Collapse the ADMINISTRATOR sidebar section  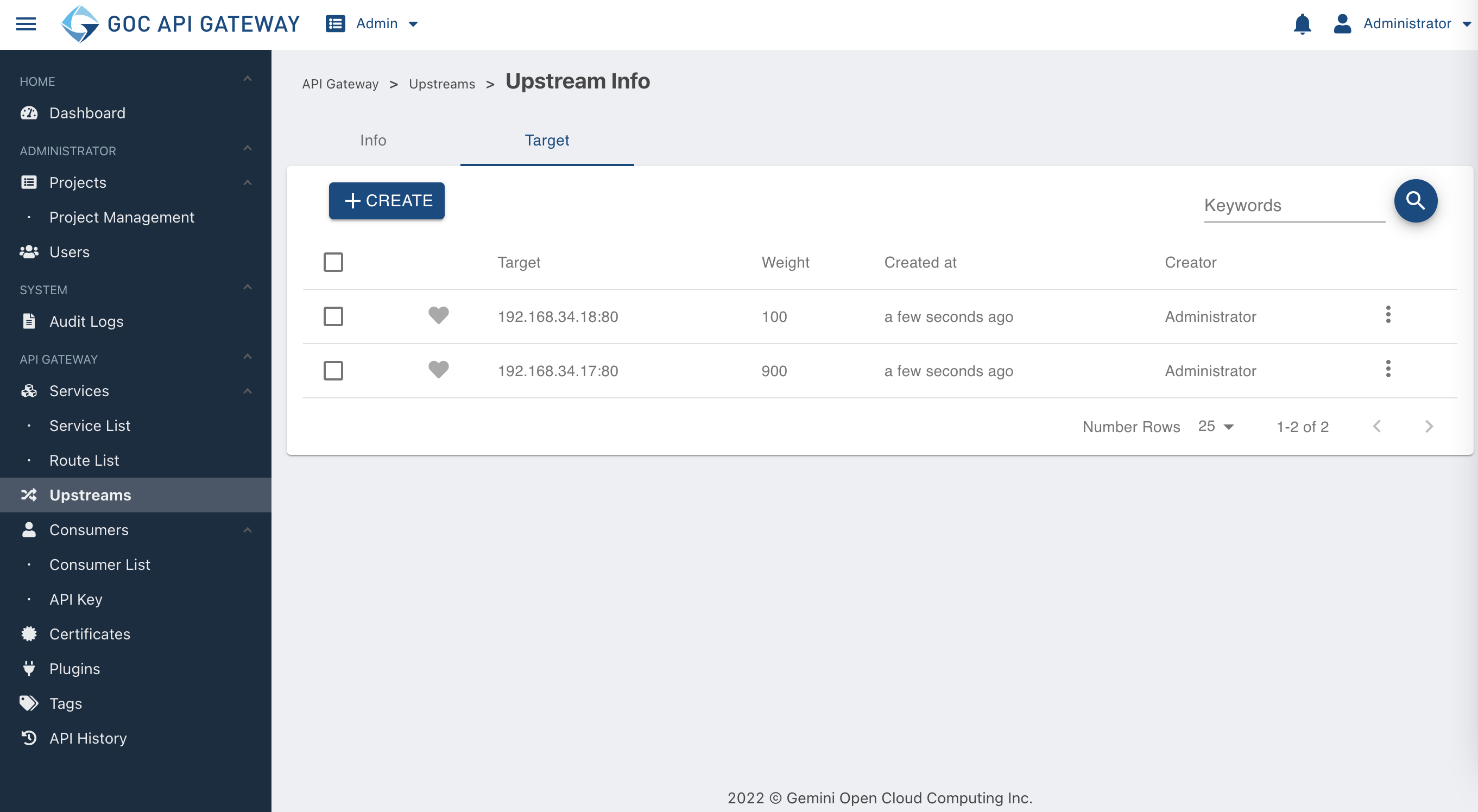coord(247,149)
